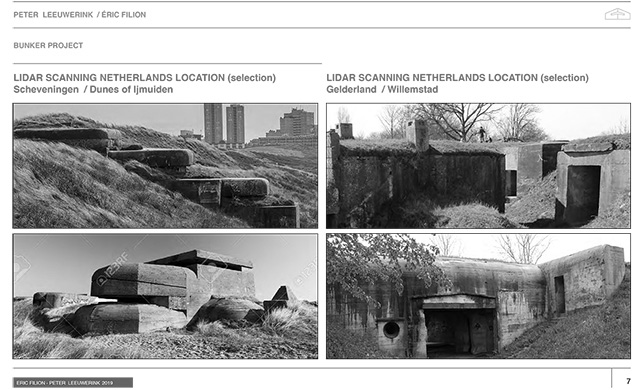Click the left 'LIDAR SCANNING NETHERLANDS LOCATION (selection)' heading
The image size is (640, 390).
[x=144, y=78]
